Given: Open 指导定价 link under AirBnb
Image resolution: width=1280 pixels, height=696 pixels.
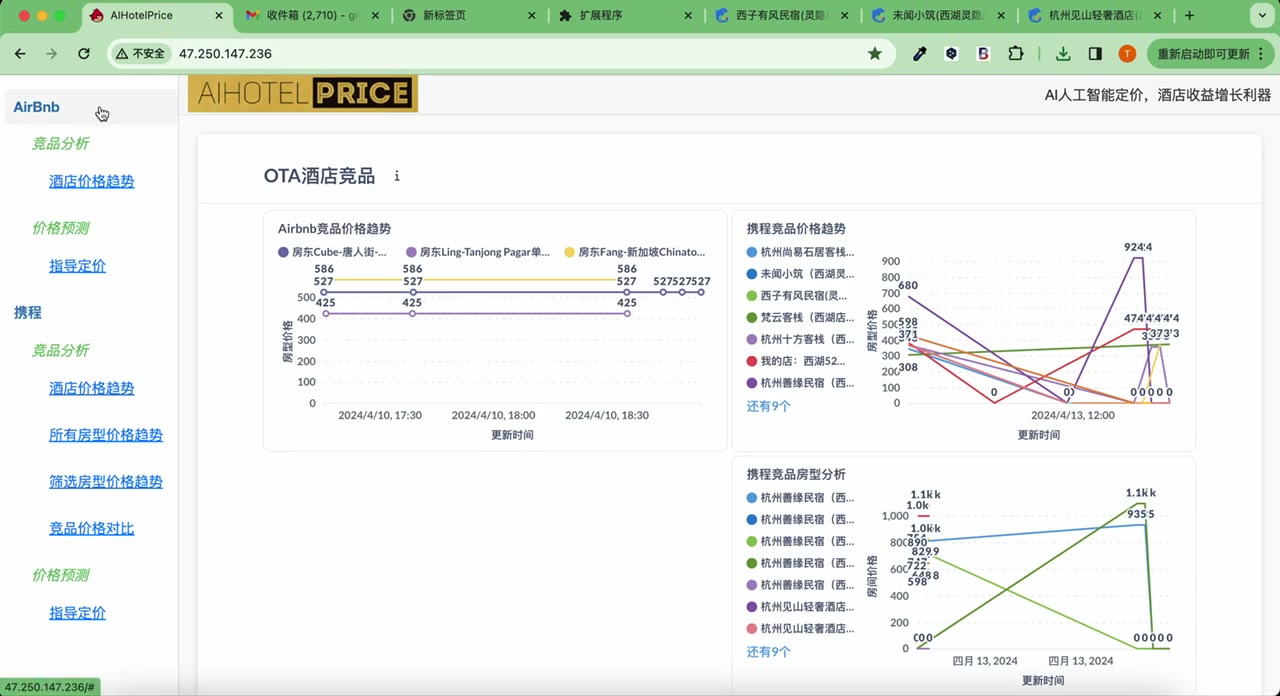Looking at the screenshot, I should coord(78,267).
